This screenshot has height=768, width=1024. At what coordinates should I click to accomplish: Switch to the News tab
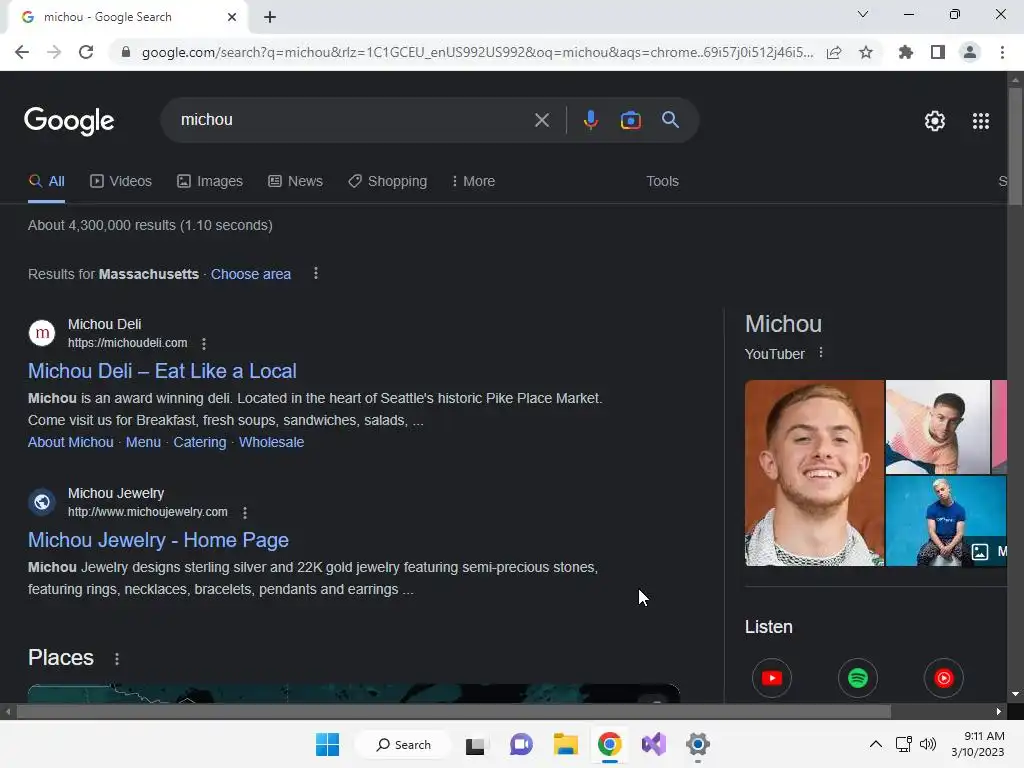(295, 181)
